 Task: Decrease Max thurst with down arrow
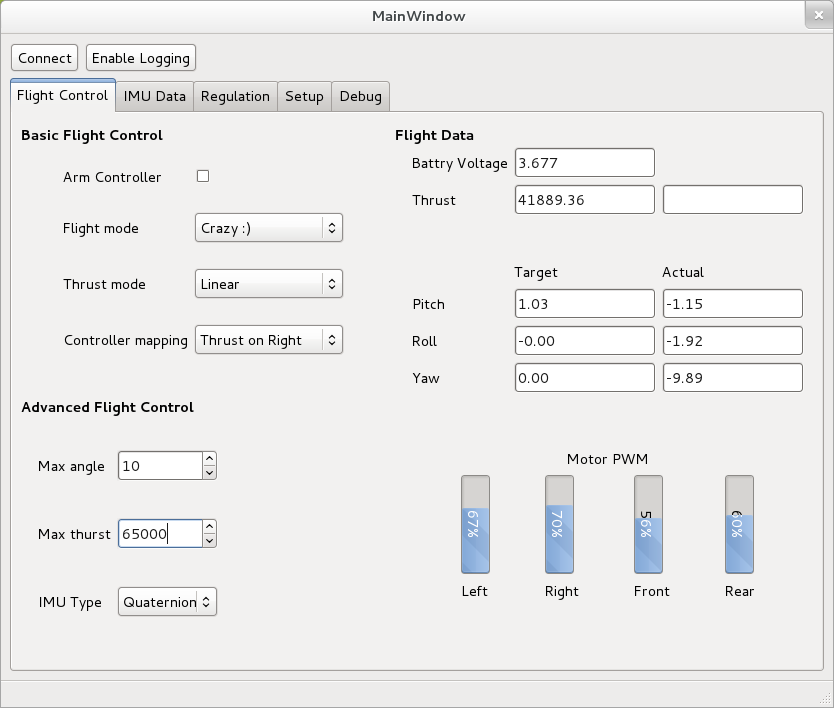(x=210, y=540)
